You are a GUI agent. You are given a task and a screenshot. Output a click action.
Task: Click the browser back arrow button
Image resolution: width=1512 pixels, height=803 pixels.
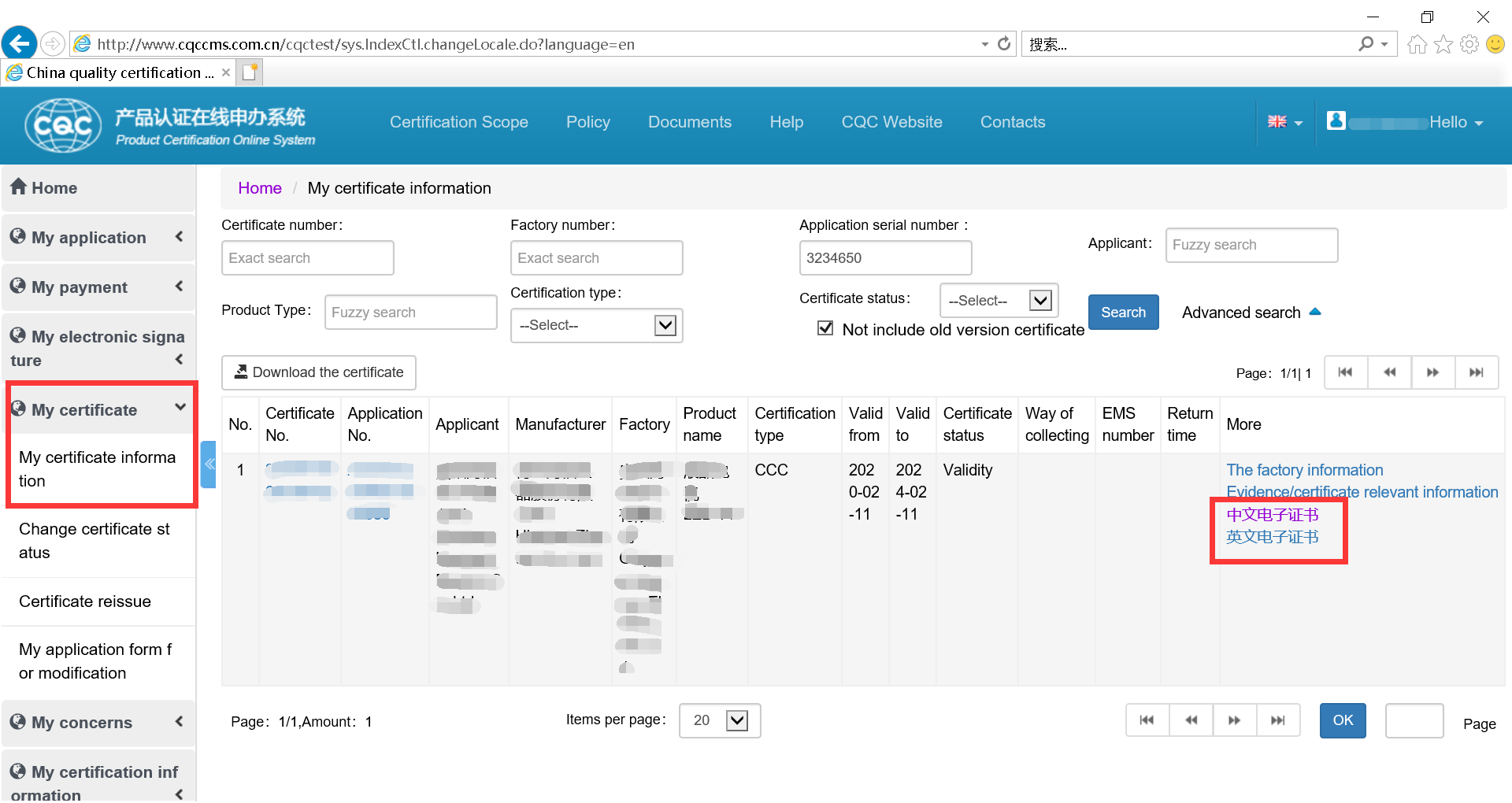(x=20, y=43)
